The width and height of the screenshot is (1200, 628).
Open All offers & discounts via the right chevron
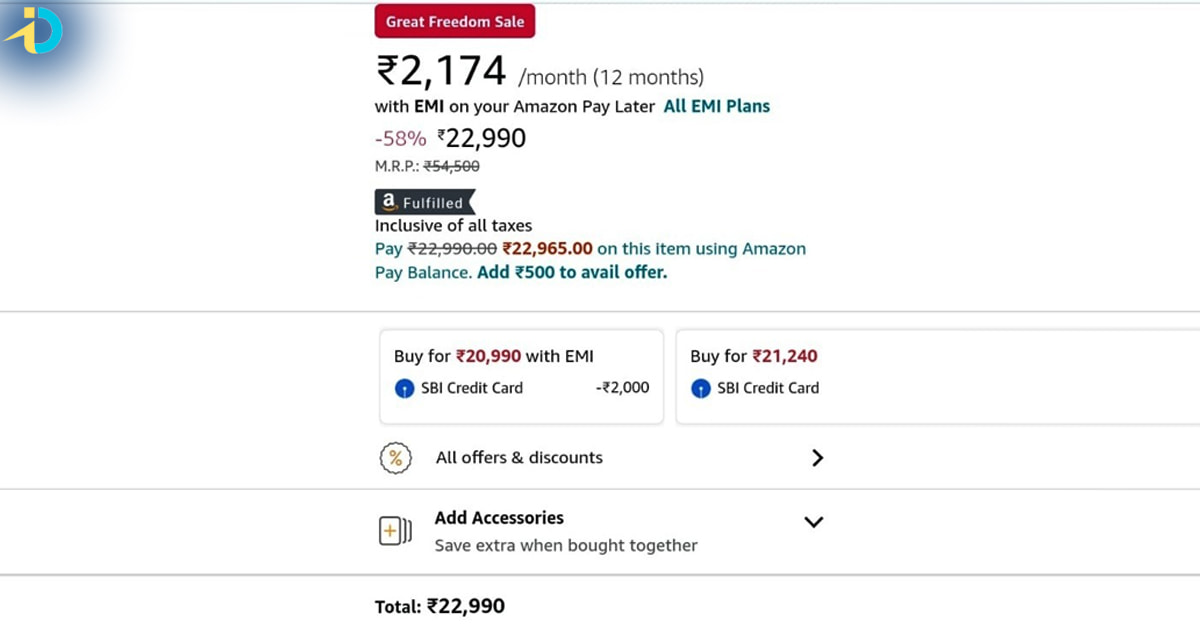click(817, 457)
